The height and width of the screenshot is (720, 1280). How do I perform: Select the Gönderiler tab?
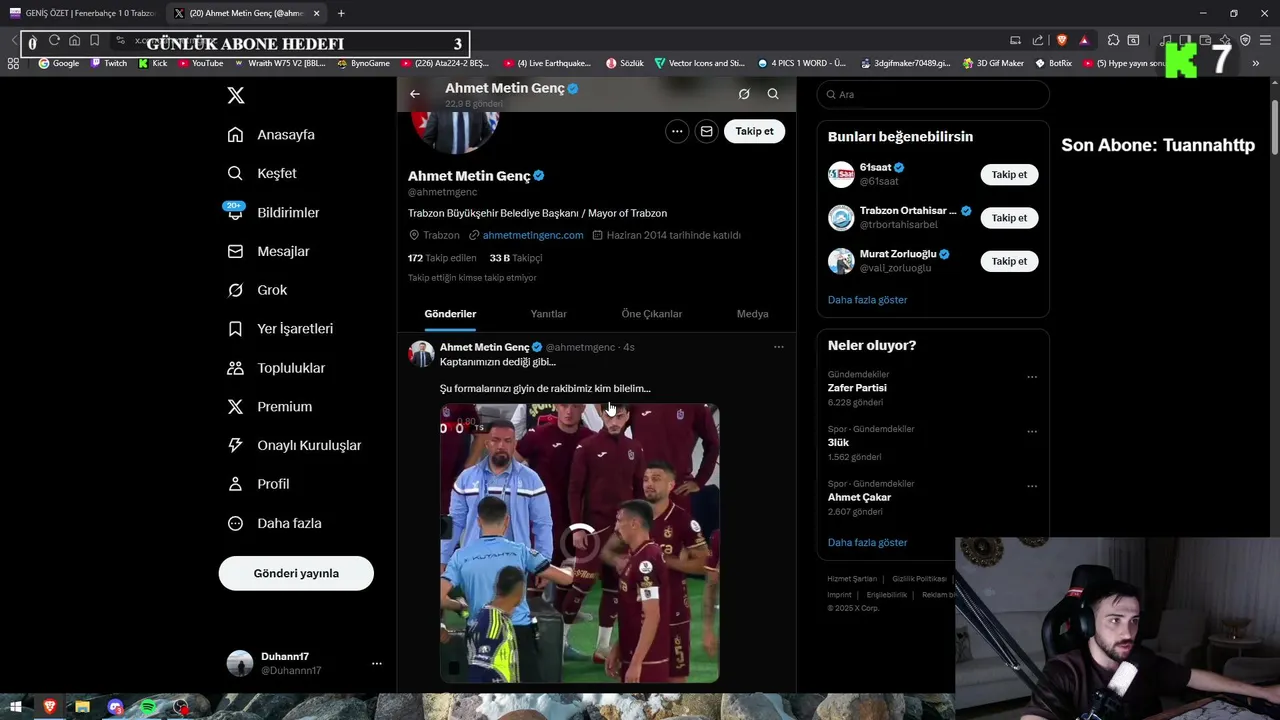(x=450, y=314)
